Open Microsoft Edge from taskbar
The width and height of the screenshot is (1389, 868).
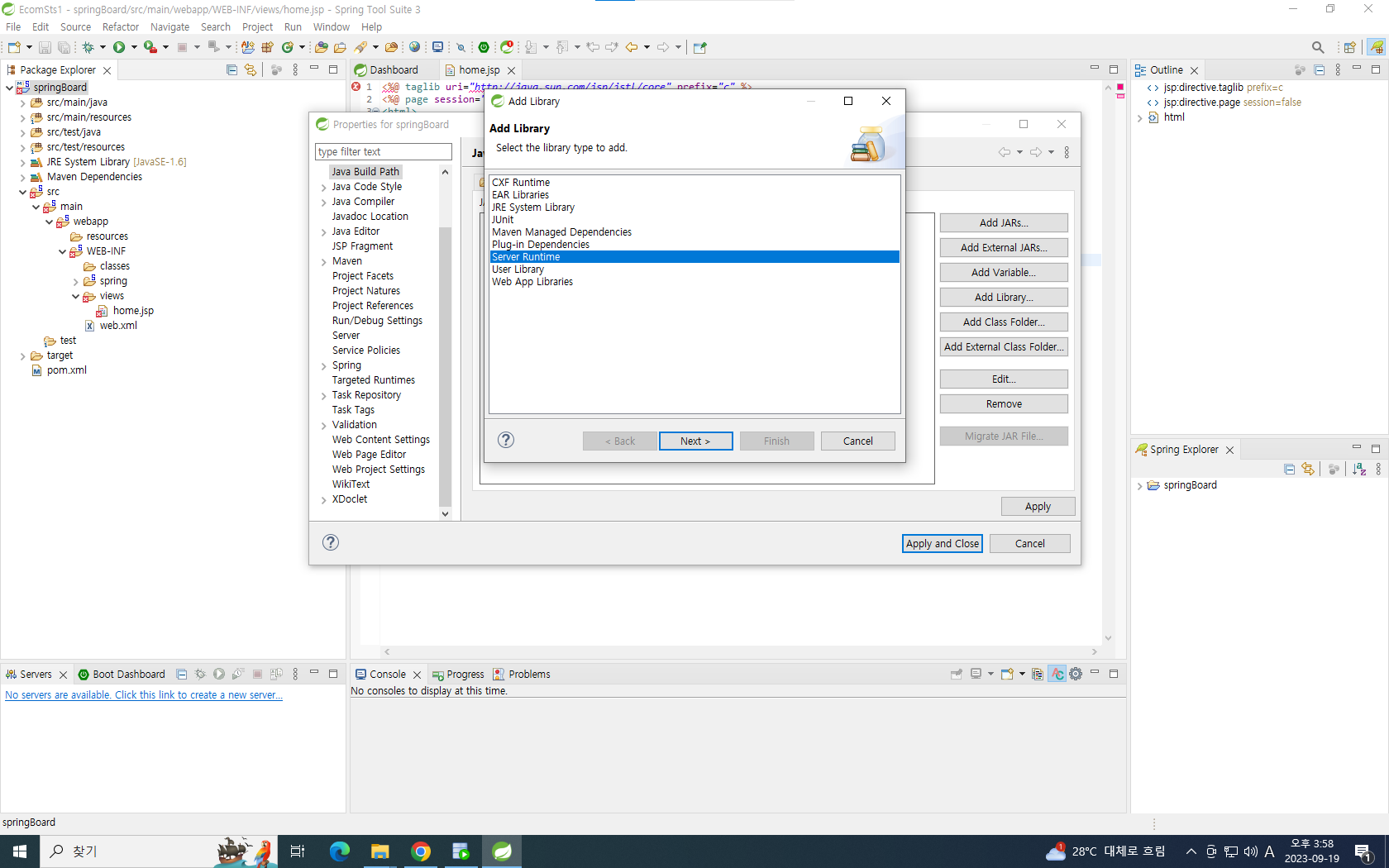[x=340, y=851]
